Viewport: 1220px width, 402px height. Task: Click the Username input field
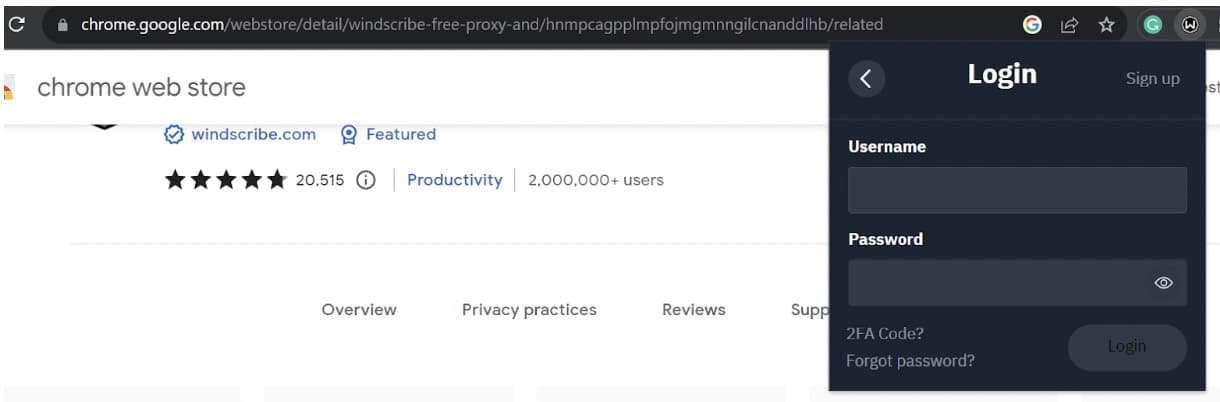[x=1017, y=190]
